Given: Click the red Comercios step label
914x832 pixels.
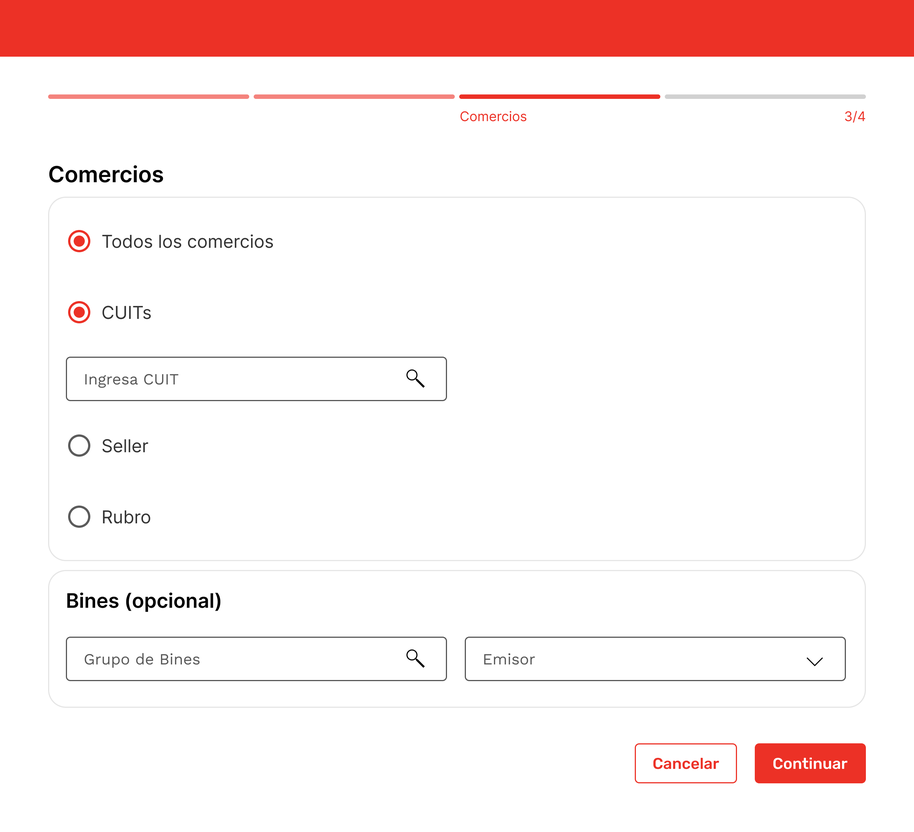Looking at the screenshot, I should click(493, 117).
